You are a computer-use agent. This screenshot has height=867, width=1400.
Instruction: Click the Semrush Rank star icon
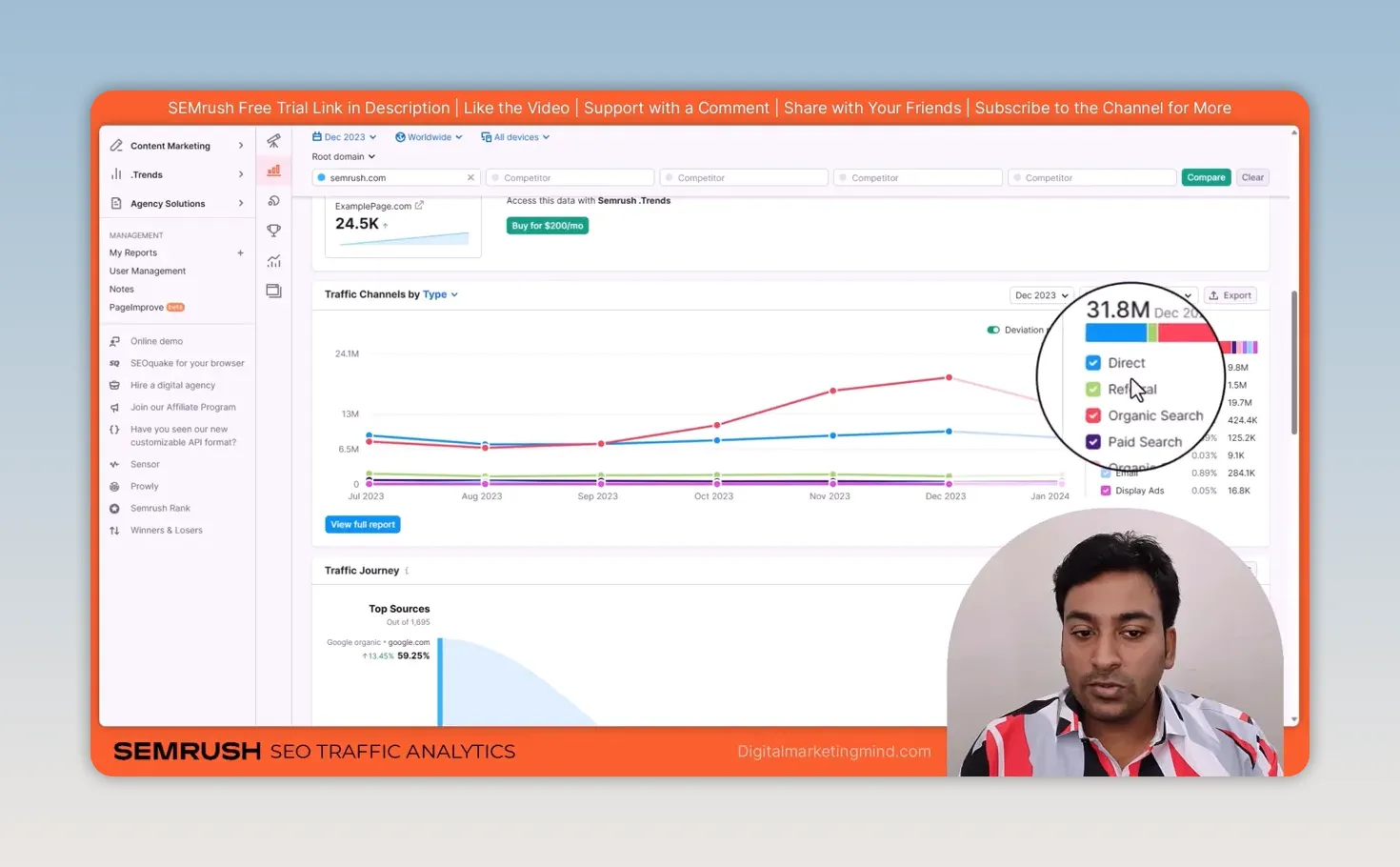(x=114, y=509)
